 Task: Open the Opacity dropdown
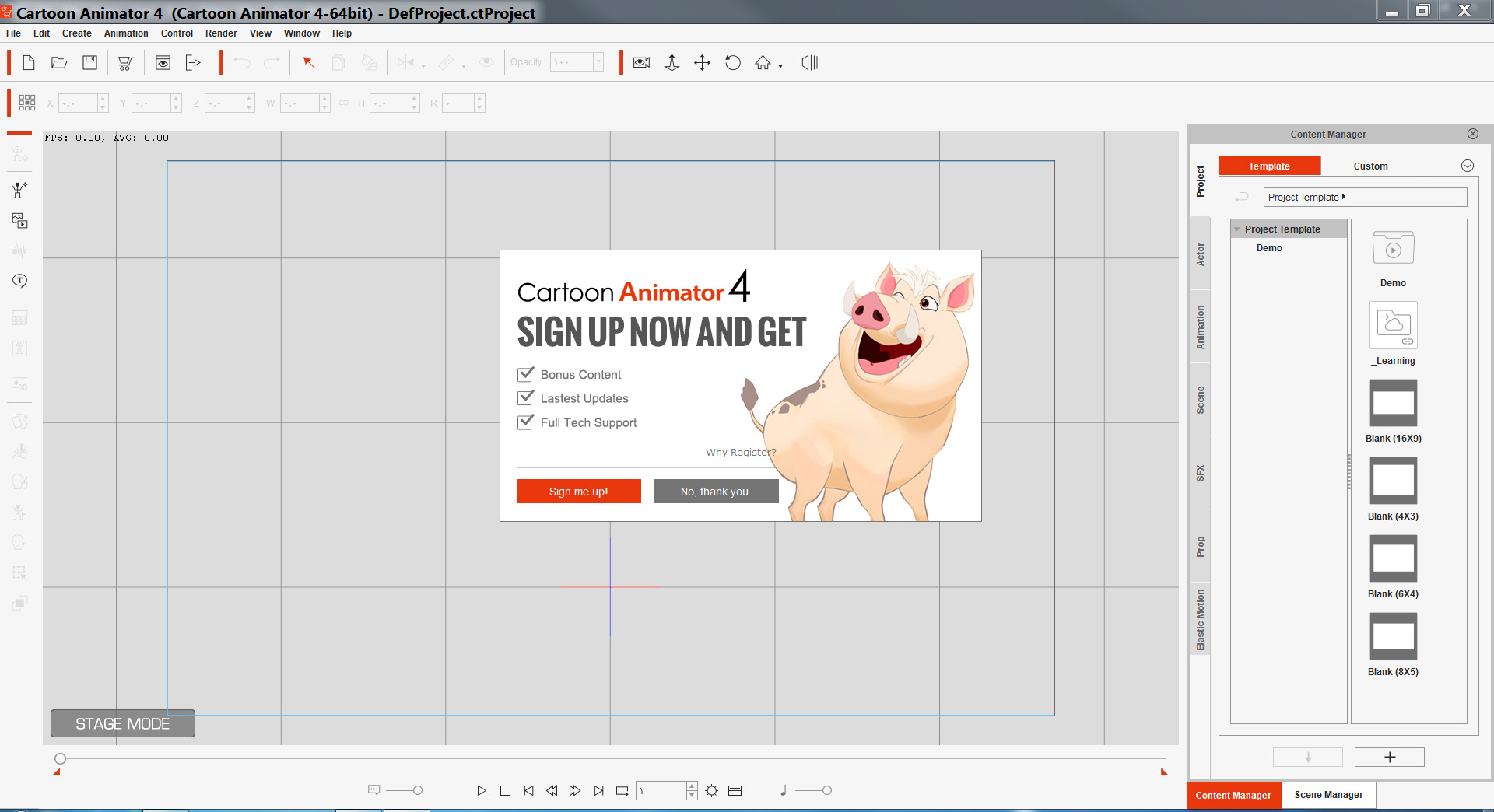coord(598,62)
